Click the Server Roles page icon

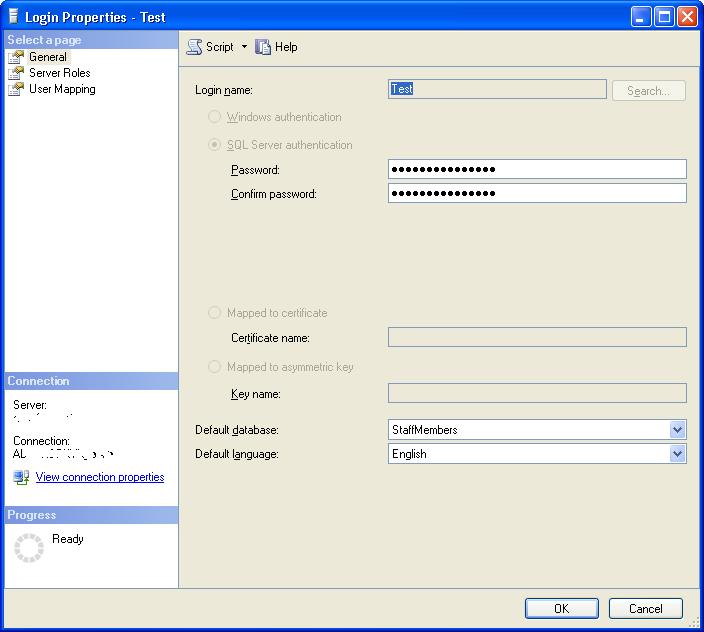tap(16, 73)
